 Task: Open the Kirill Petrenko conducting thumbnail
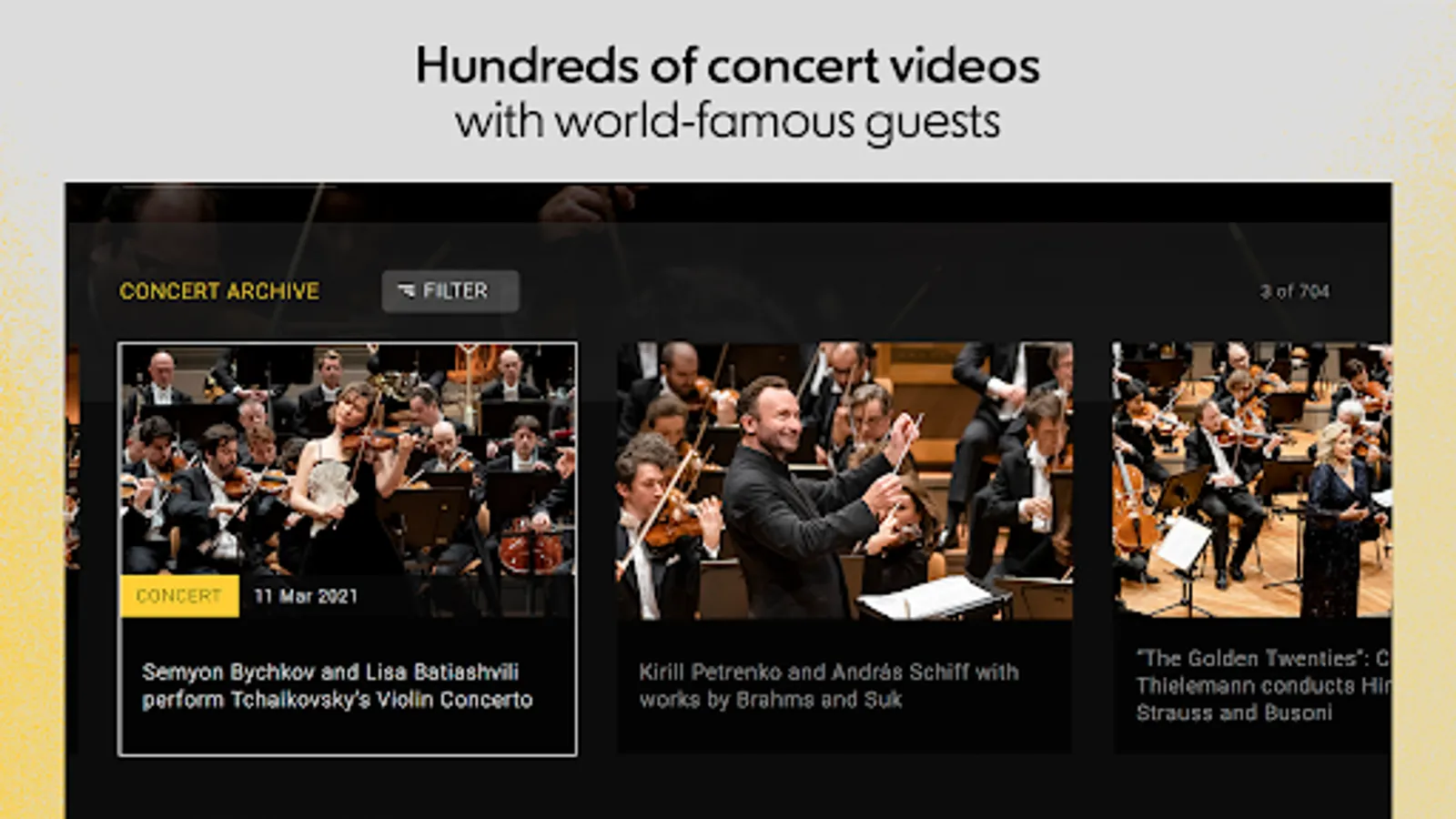(x=844, y=480)
